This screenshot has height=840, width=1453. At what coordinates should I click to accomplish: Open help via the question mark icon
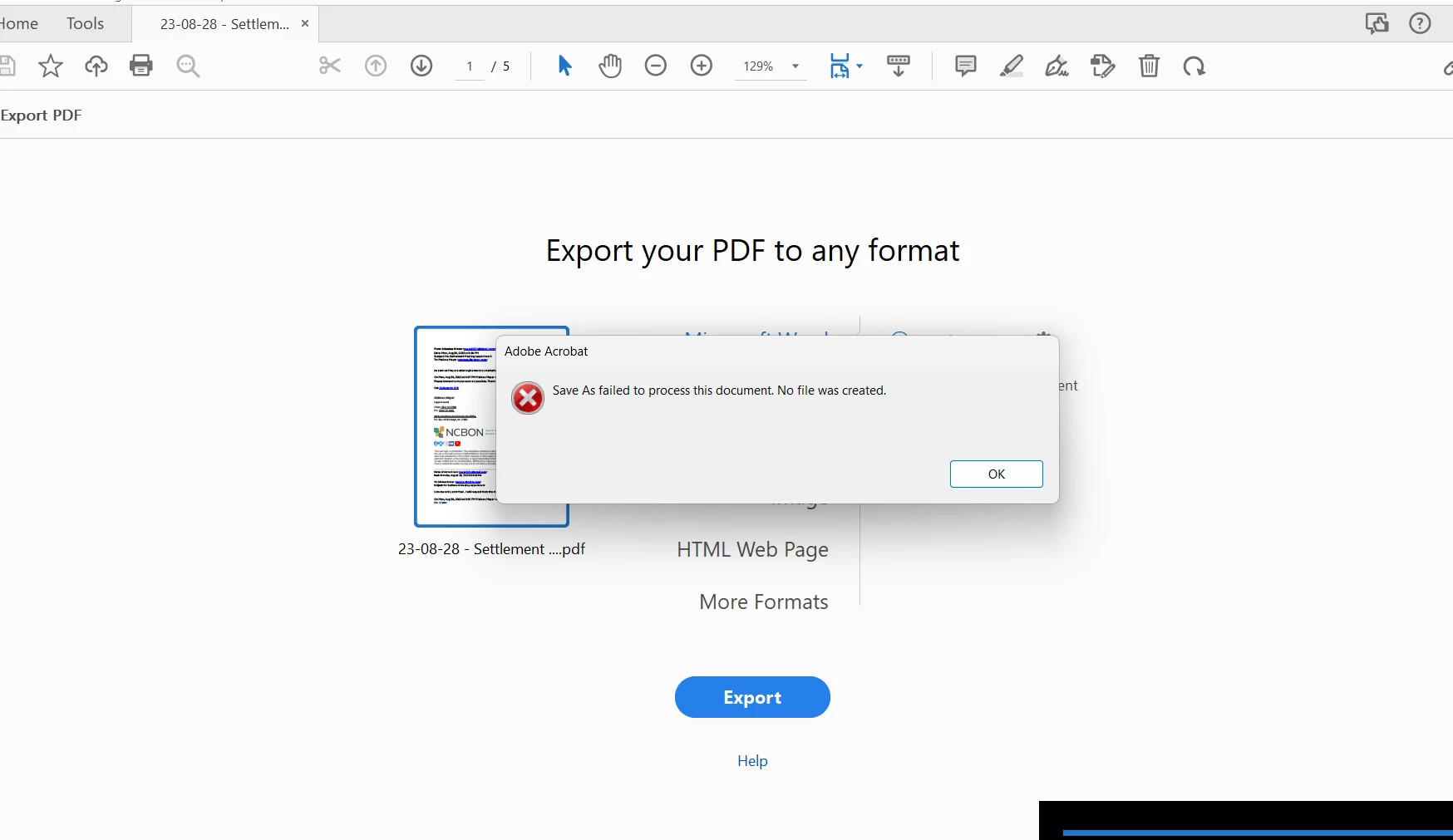[x=1421, y=23]
